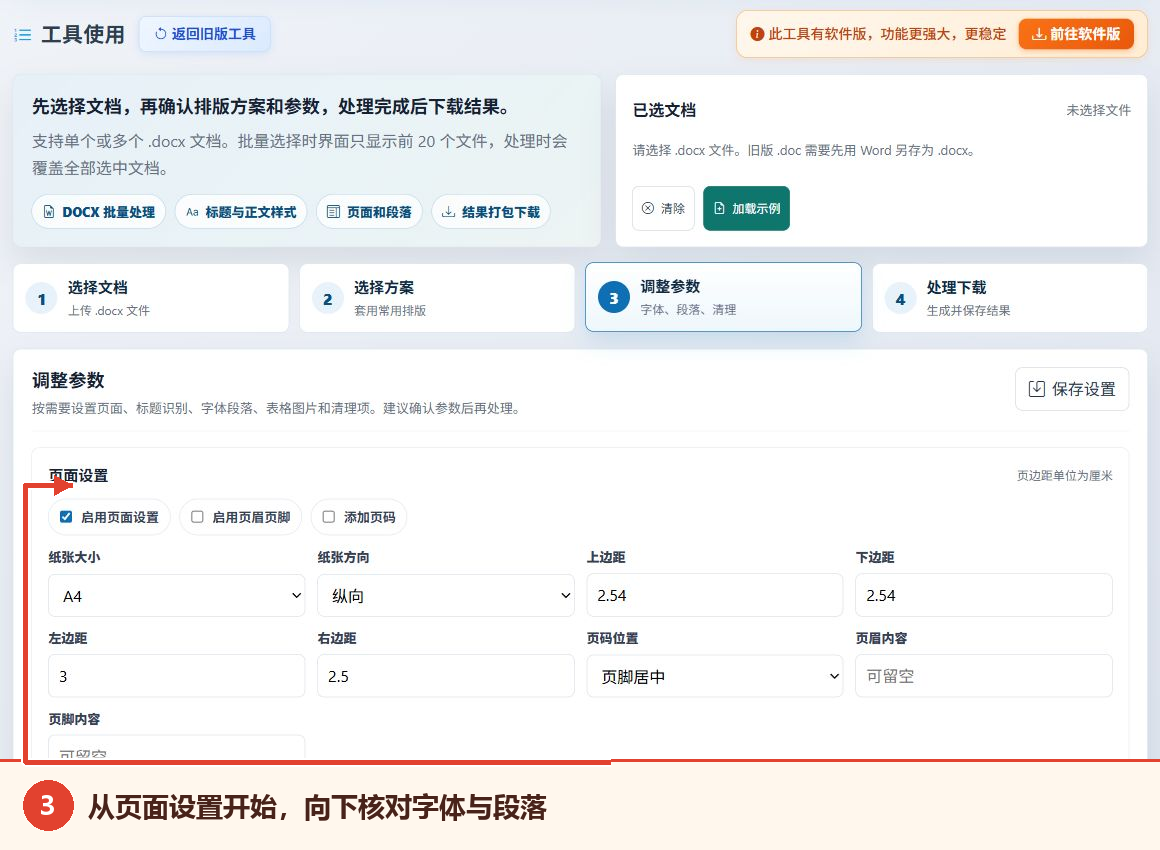Click the 页眉内容 input field
The width and height of the screenshot is (1160, 850).
point(984,676)
